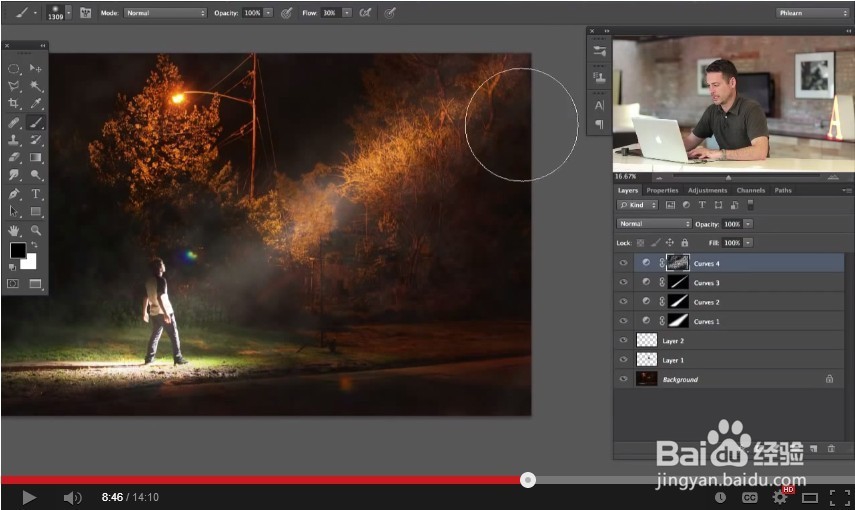Toggle Quick Mask mode
Screen dimensions: 855x510
13,284
